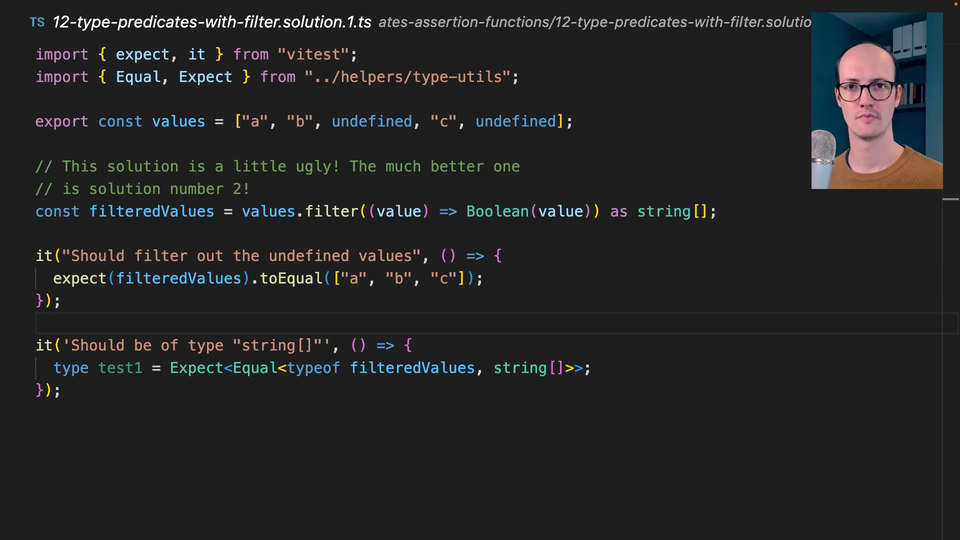The image size is (960, 540).
Task: Click the TS file icon in tab
Action: click(x=36, y=22)
